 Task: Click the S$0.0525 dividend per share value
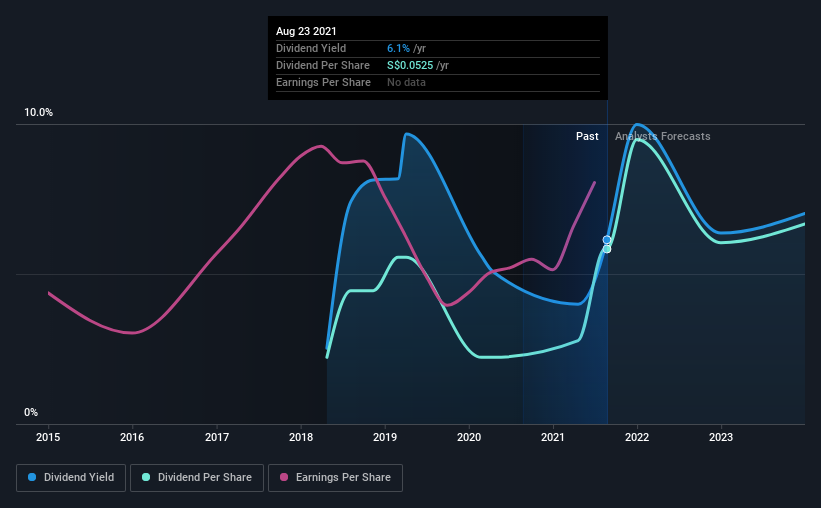click(x=410, y=65)
